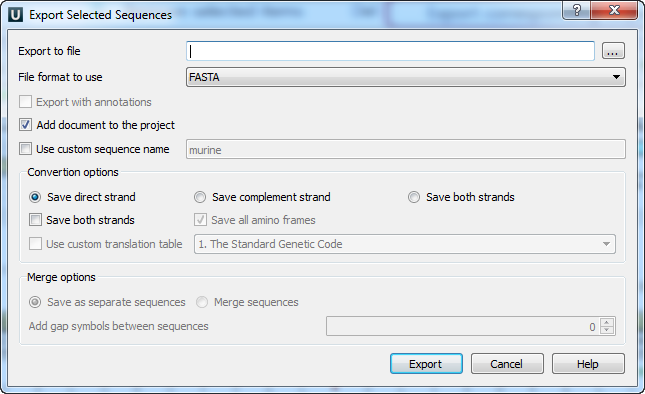645x394 pixels.
Task: Click the Export button
Action: tap(426, 364)
